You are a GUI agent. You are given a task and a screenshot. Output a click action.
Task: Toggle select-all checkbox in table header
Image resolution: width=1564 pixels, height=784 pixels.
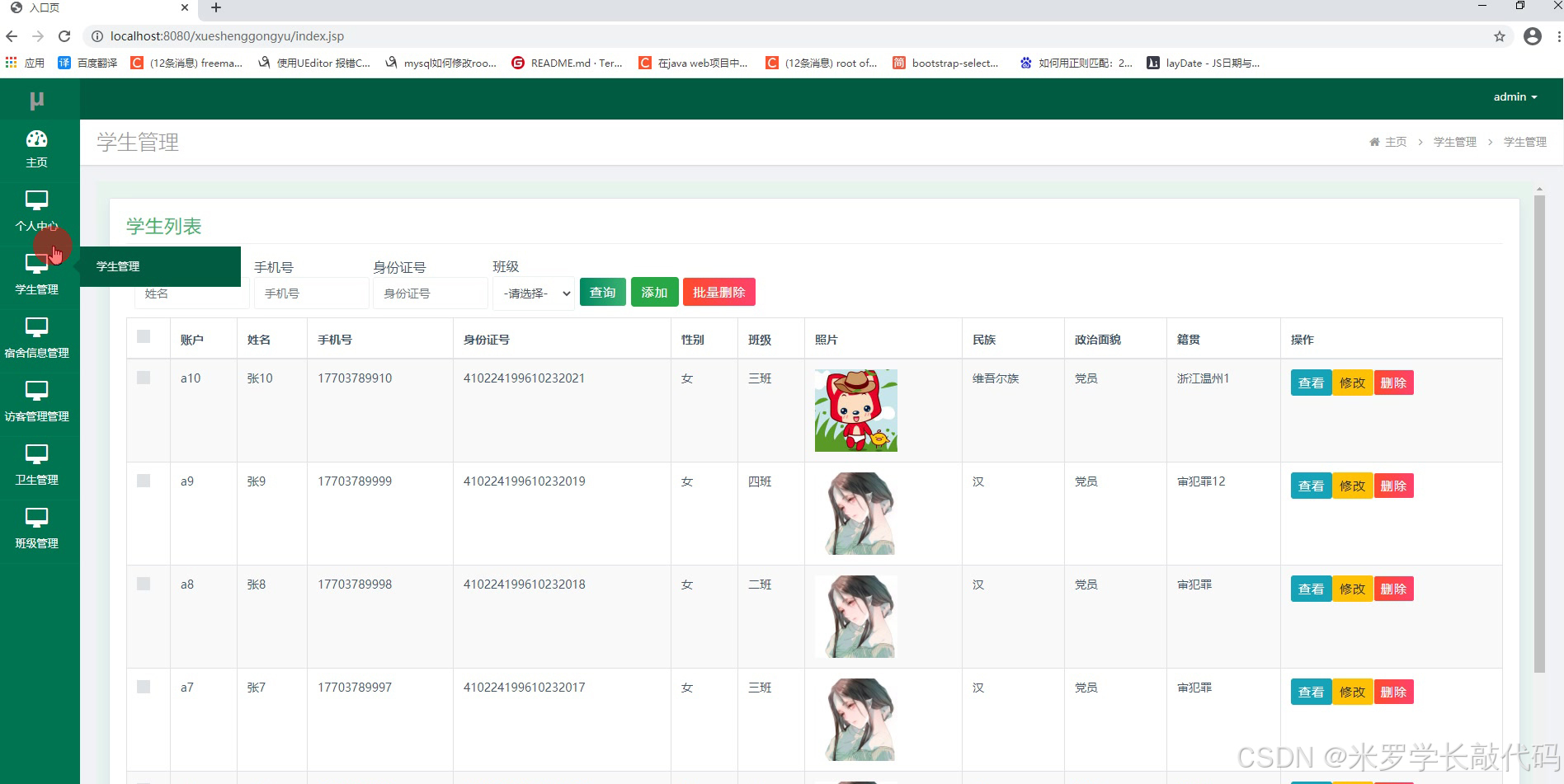[144, 336]
